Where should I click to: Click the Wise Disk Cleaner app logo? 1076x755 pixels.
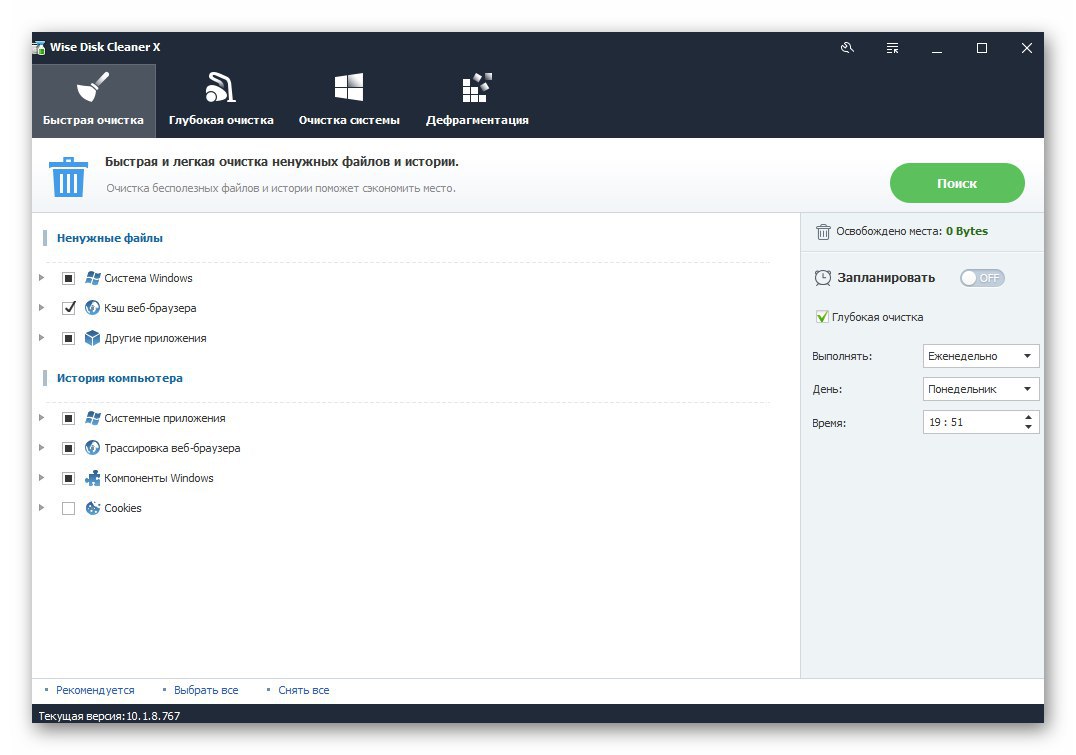[x=39, y=47]
